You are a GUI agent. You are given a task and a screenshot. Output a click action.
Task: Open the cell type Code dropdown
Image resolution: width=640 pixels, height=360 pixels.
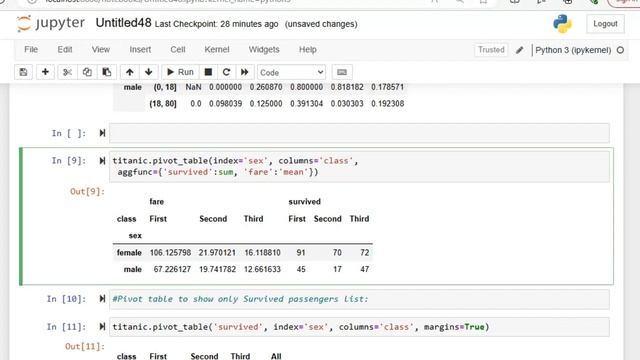point(291,72)
